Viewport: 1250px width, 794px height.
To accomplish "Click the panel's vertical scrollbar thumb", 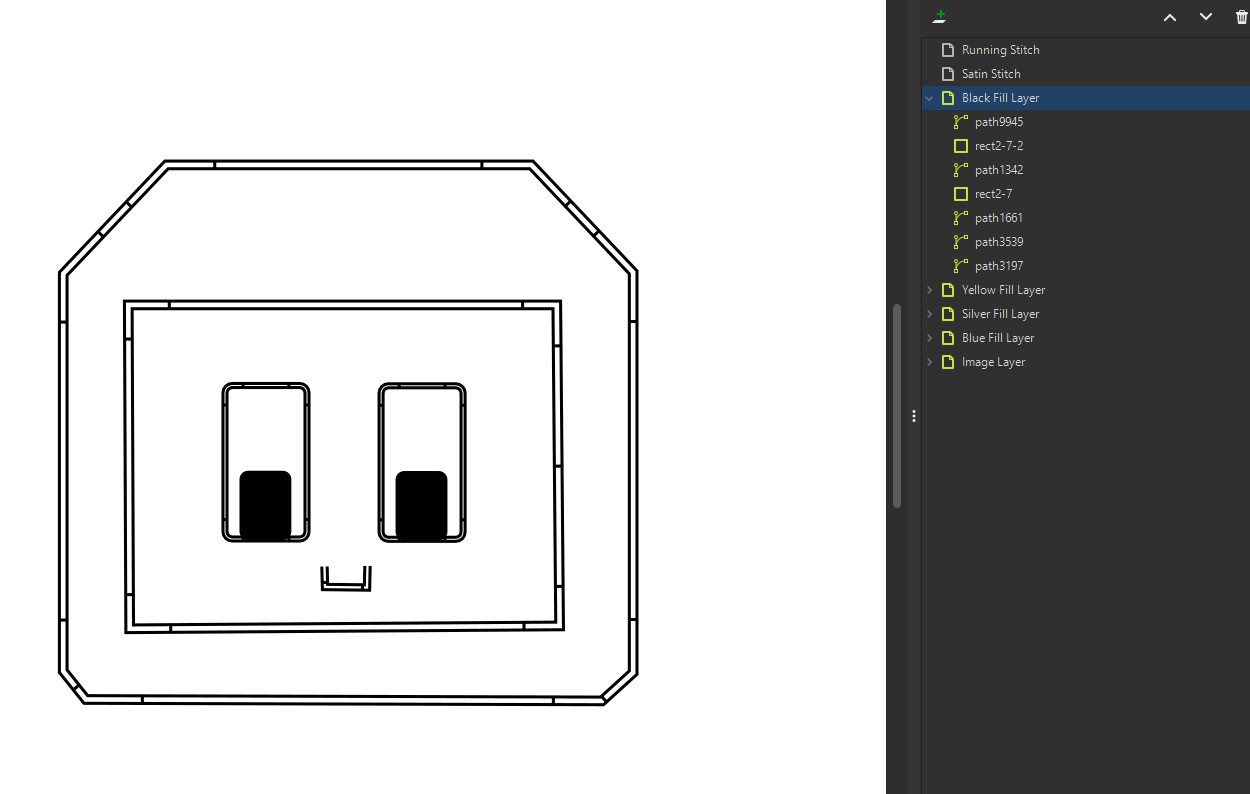I will point(897,405).
